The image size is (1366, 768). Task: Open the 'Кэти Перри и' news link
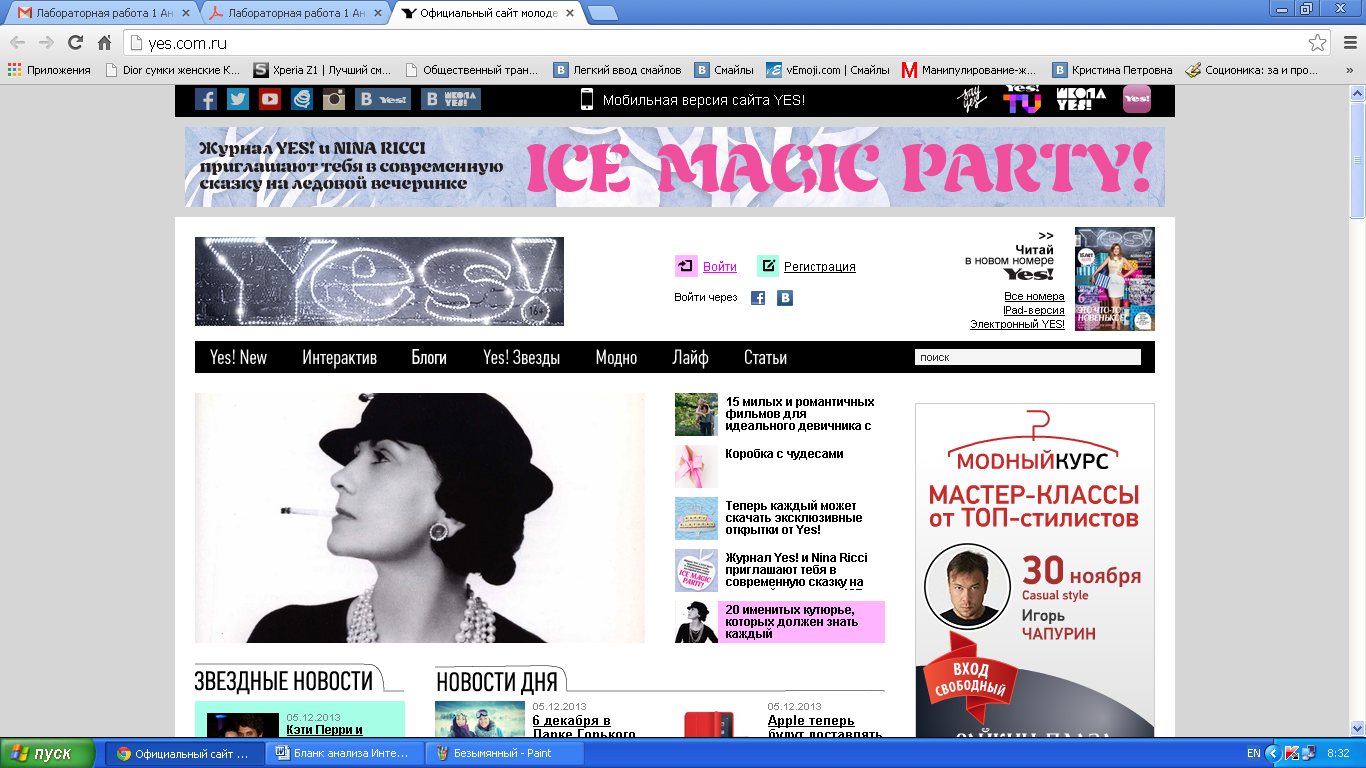325,730
